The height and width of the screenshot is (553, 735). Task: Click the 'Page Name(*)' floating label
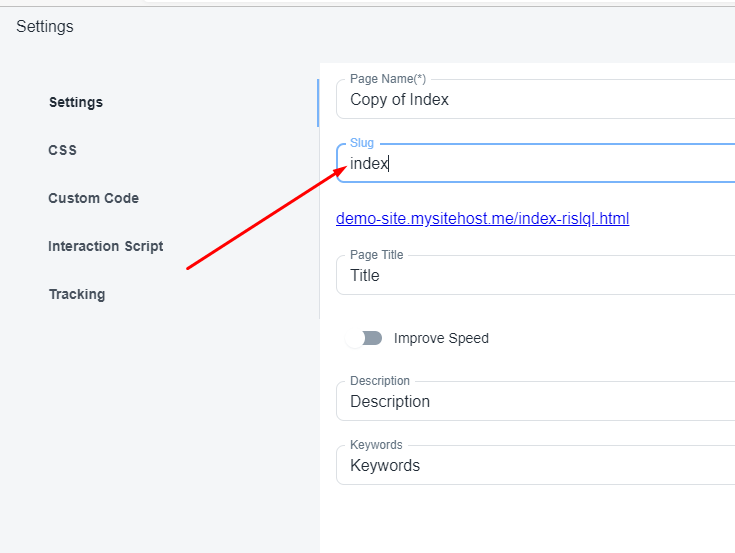point(388,79)
